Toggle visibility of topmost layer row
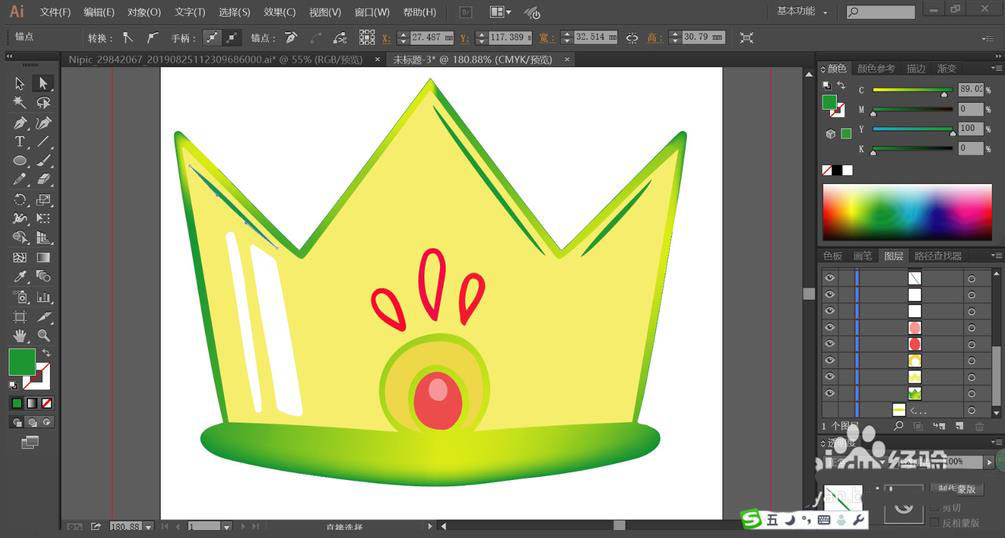The height and width of the screenshot is (538, 1005). tap(830, 278)
